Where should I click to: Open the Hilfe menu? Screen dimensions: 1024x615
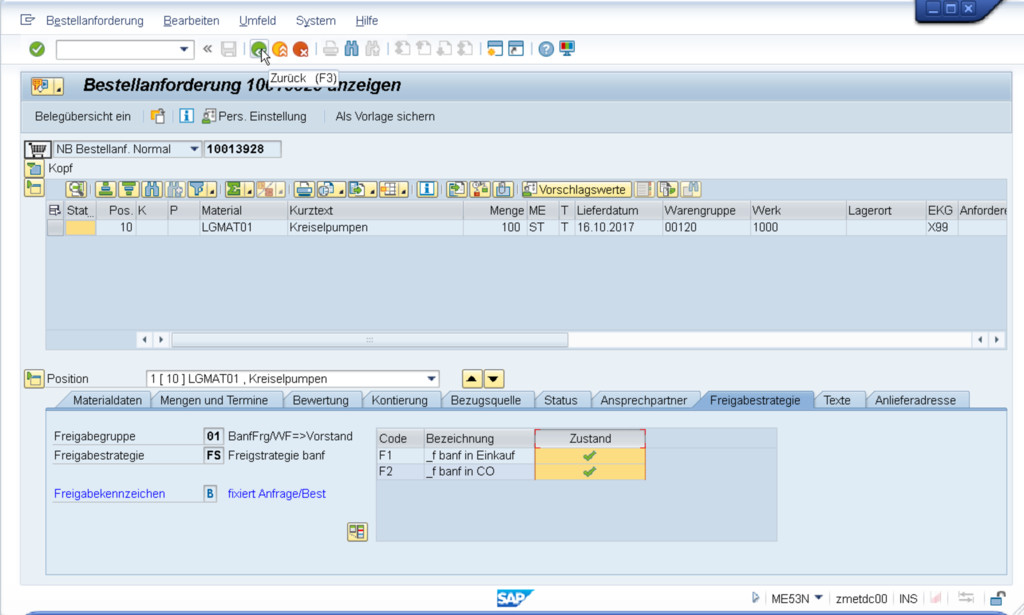pos(366,21)
